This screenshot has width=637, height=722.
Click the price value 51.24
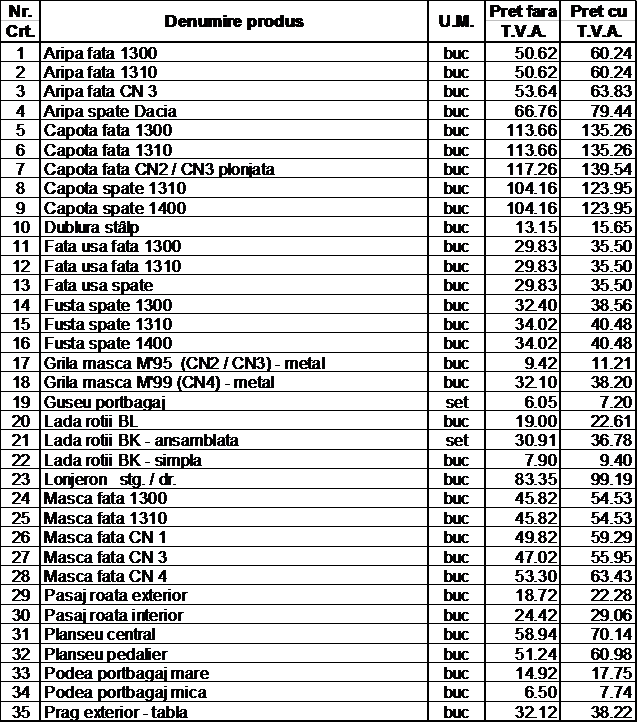536,653
